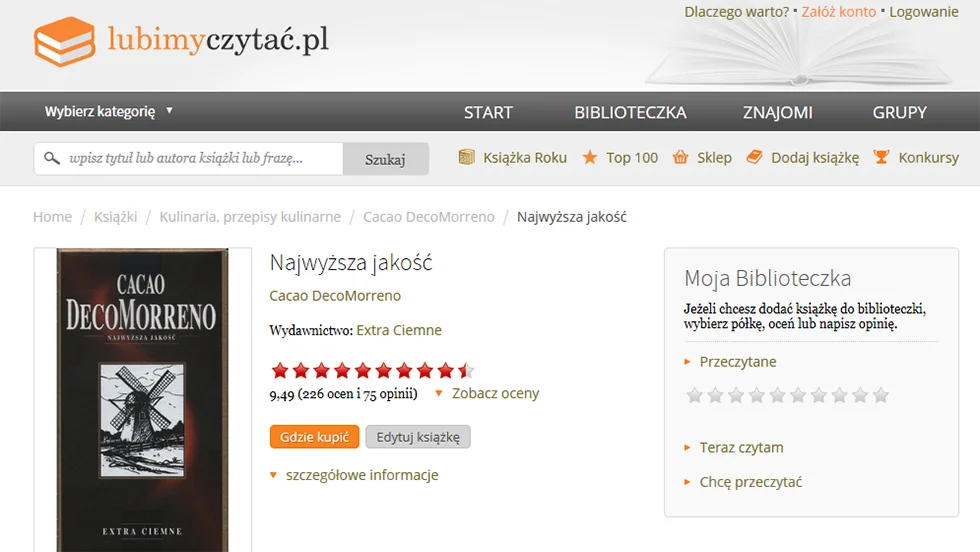Rate the book five stars in Moja Biblioteczka
The image size is (980, 552).
778,395
